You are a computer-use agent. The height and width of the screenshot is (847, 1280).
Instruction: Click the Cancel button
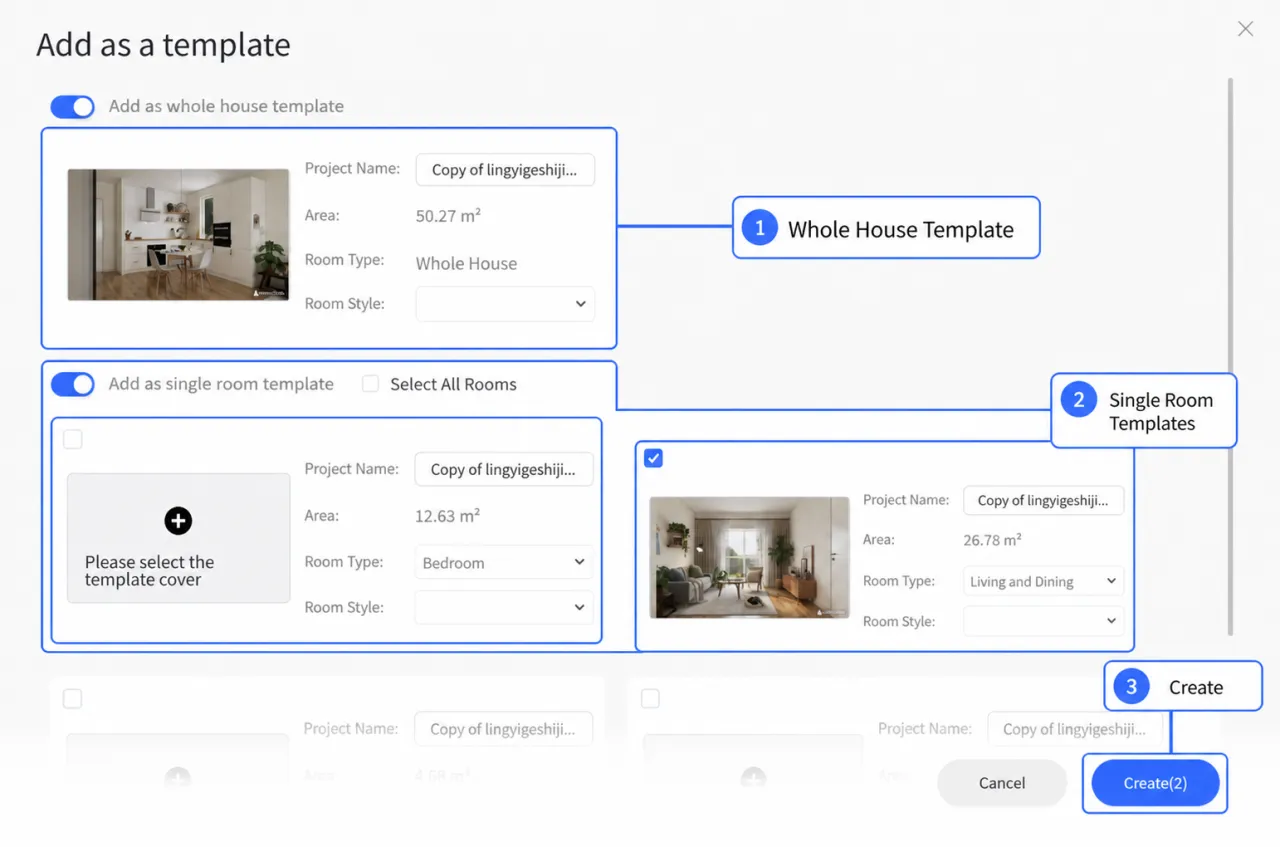(1002, 783)
